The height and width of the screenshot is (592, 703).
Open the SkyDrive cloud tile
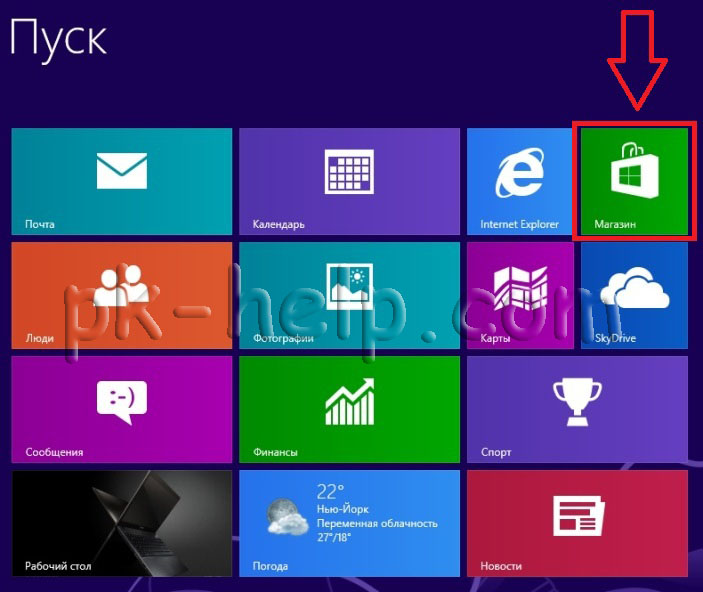tap(634, 296)
